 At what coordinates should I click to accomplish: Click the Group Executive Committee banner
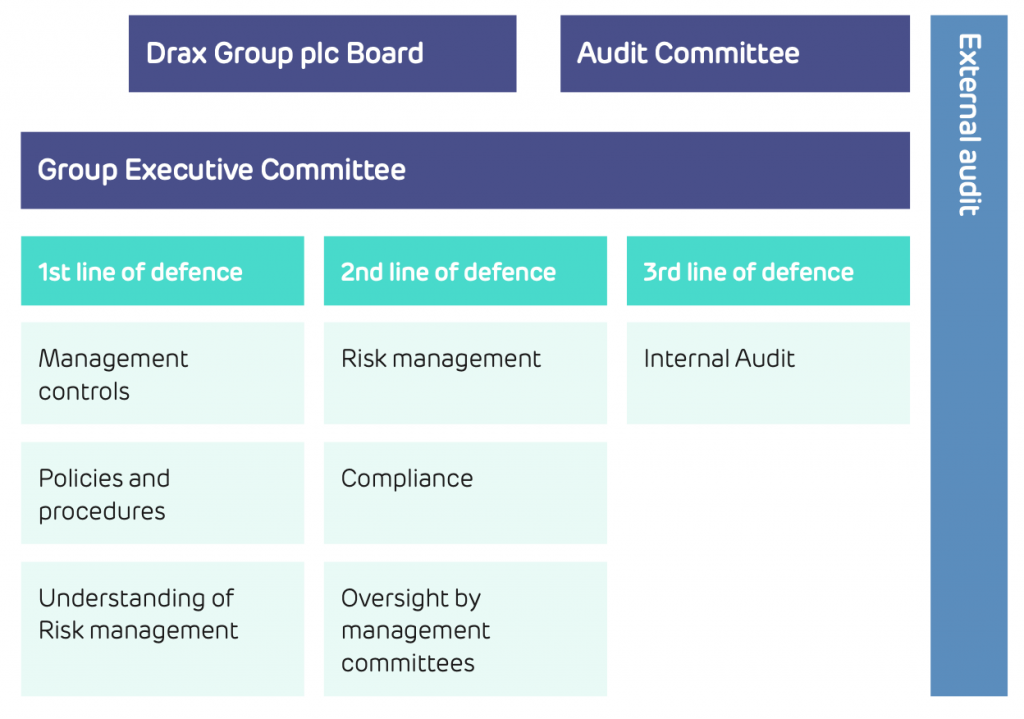click(465, 170)
